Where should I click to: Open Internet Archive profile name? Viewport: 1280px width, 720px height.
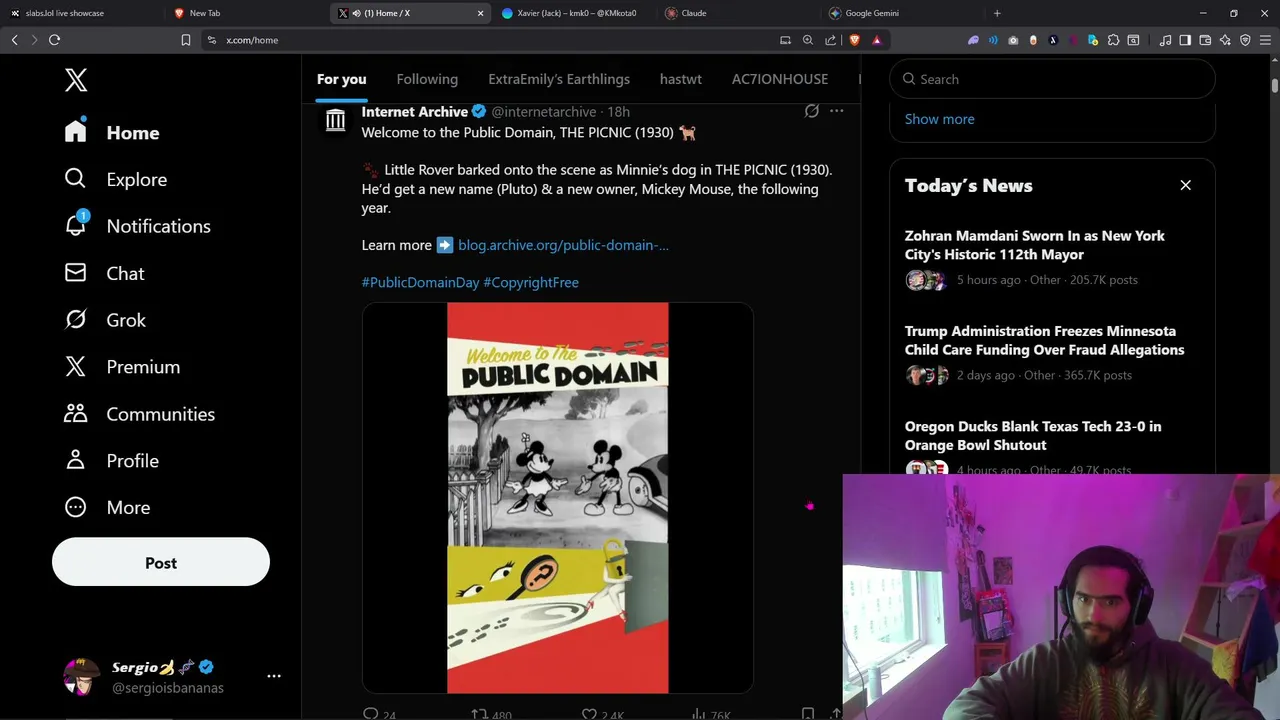tap(414, 111)
